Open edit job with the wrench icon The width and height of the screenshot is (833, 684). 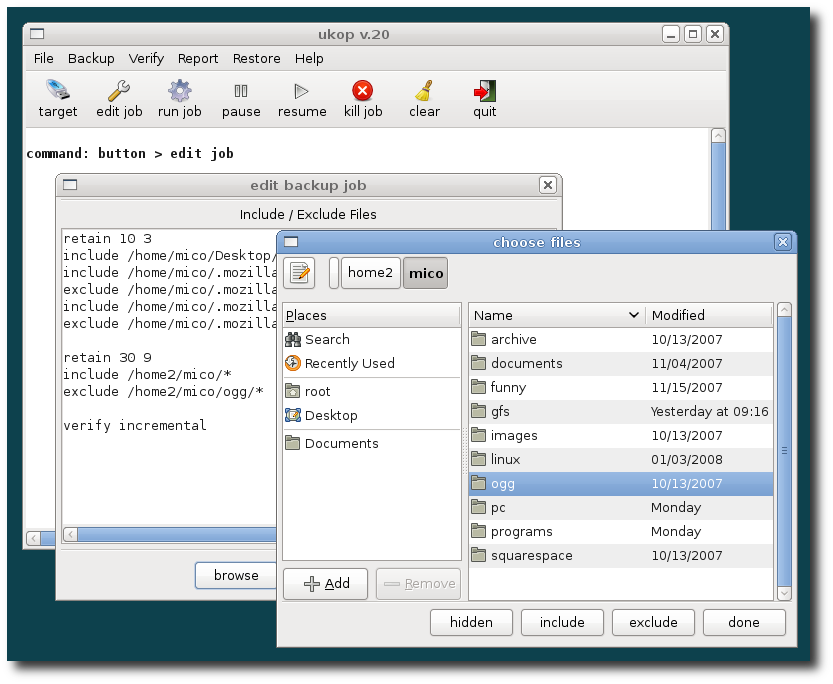(x=119, y=91)
